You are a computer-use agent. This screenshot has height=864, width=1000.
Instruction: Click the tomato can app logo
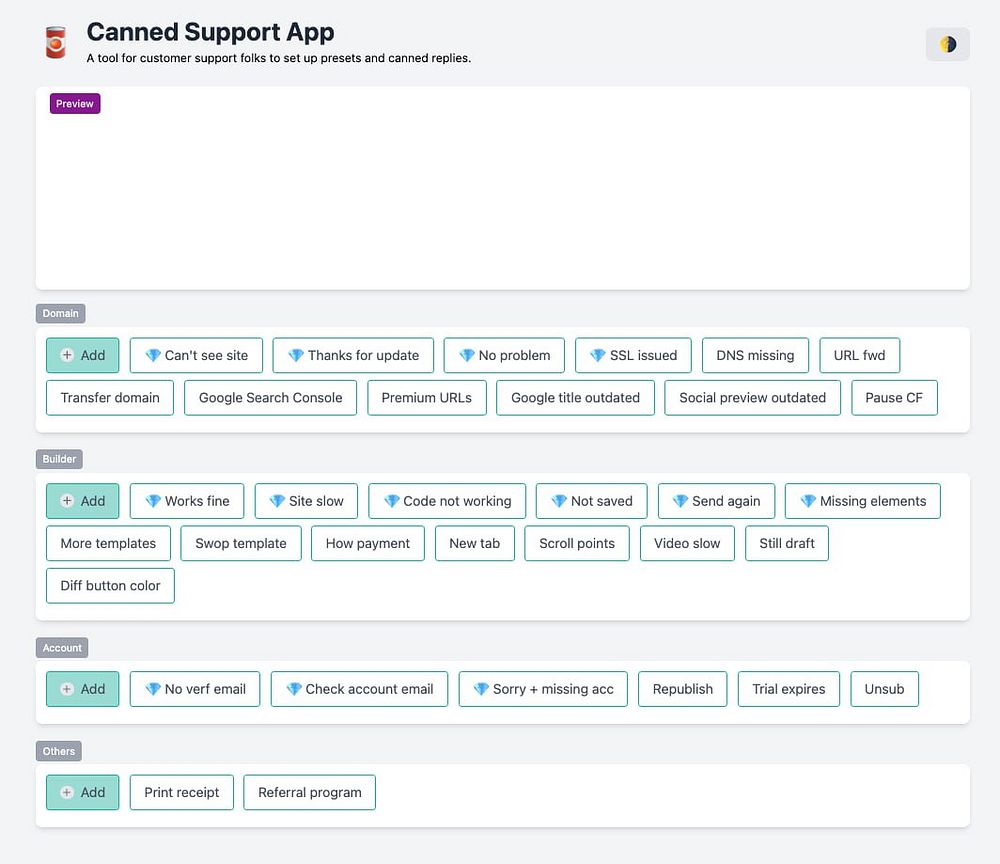55,43
